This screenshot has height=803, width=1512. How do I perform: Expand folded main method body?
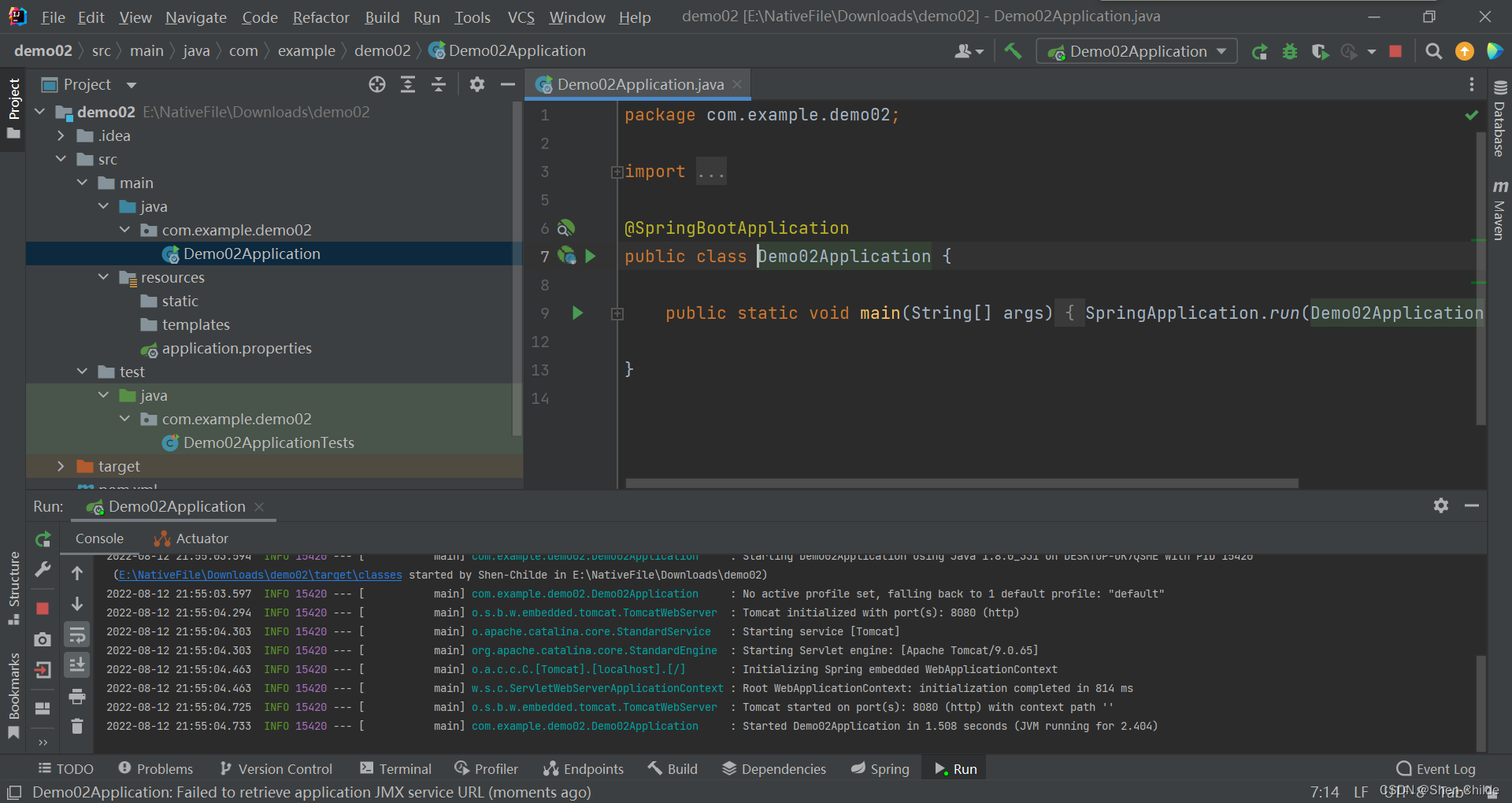(617, 313)
